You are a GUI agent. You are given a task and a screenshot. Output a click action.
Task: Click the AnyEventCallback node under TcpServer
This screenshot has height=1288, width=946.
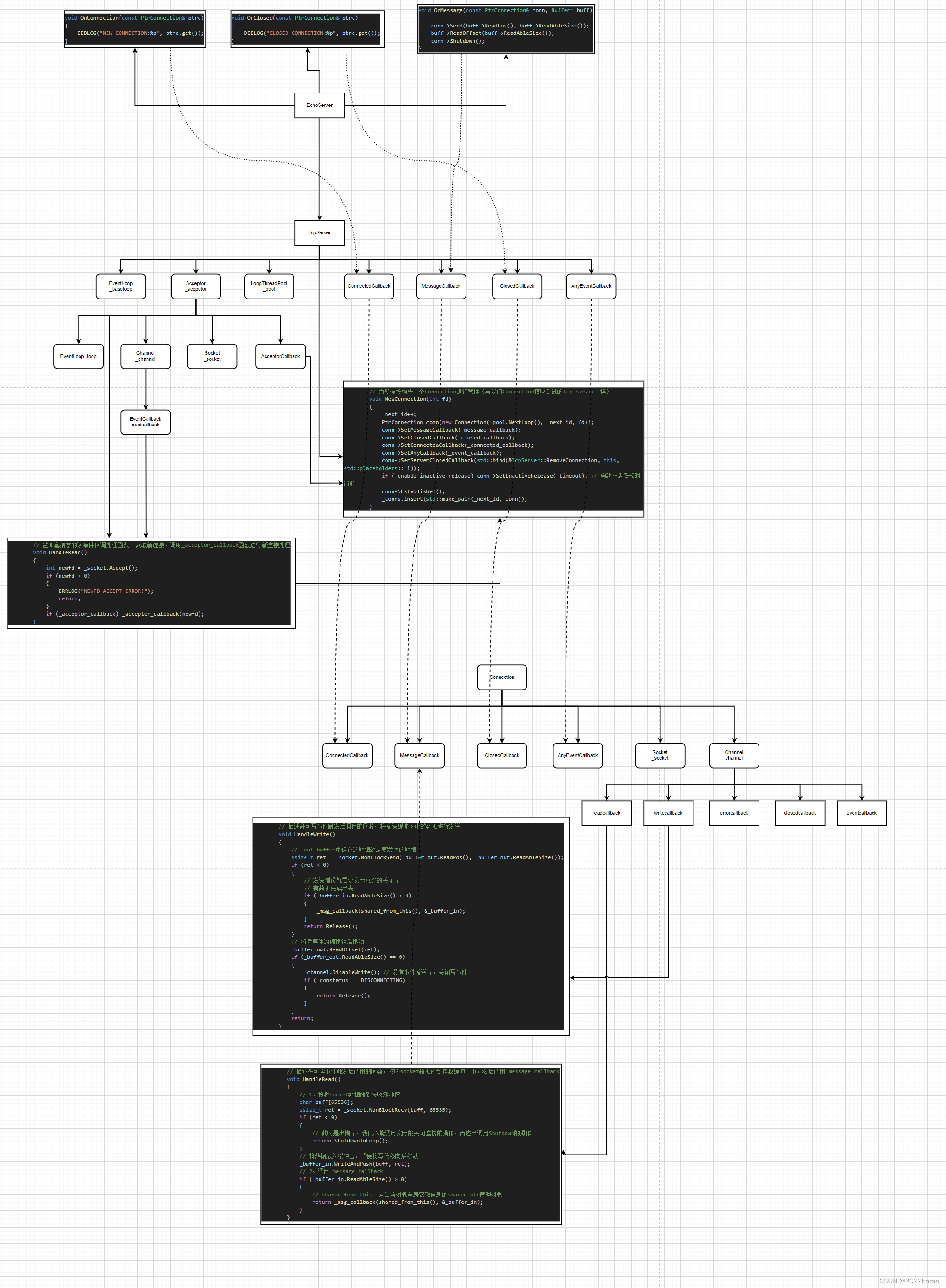click(591, 286)
